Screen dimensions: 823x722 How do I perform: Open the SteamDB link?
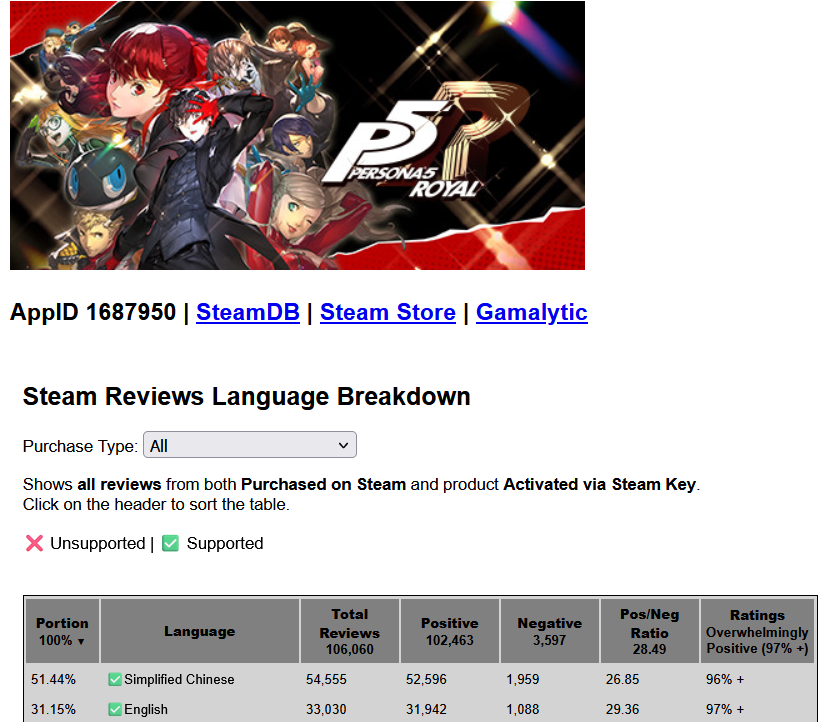(248, 312)
